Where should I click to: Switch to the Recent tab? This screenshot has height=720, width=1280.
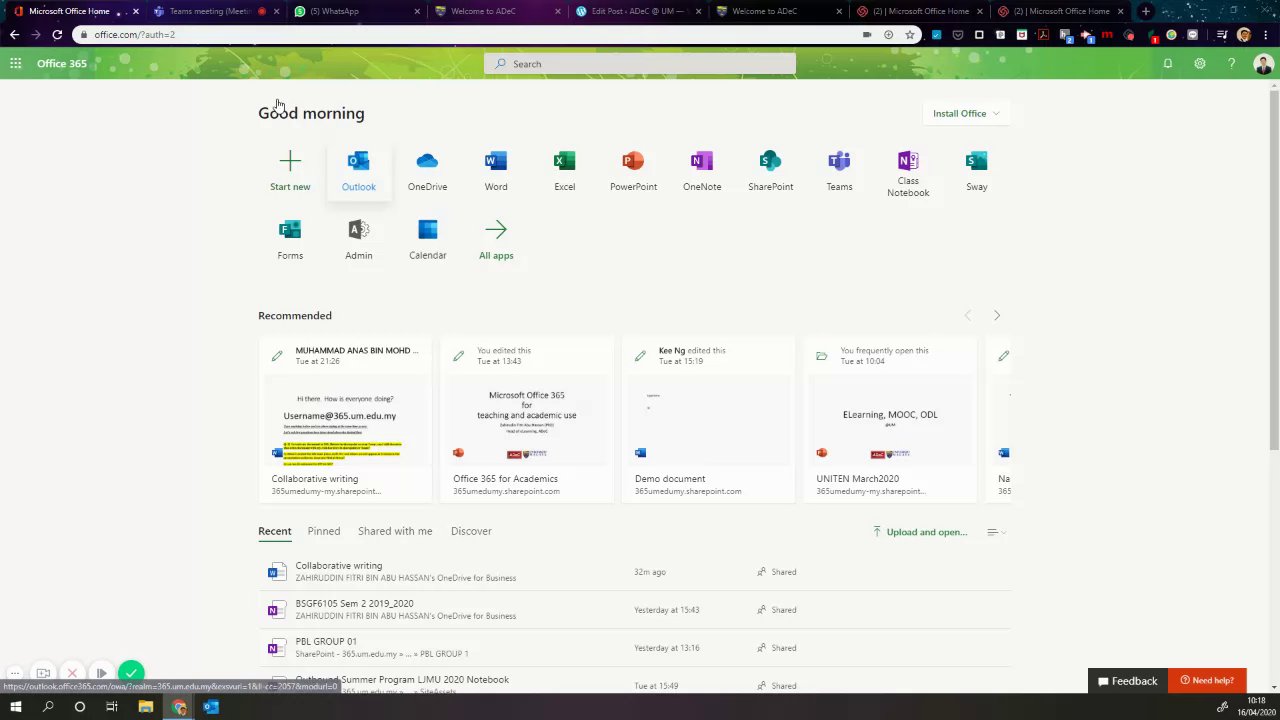274,531
